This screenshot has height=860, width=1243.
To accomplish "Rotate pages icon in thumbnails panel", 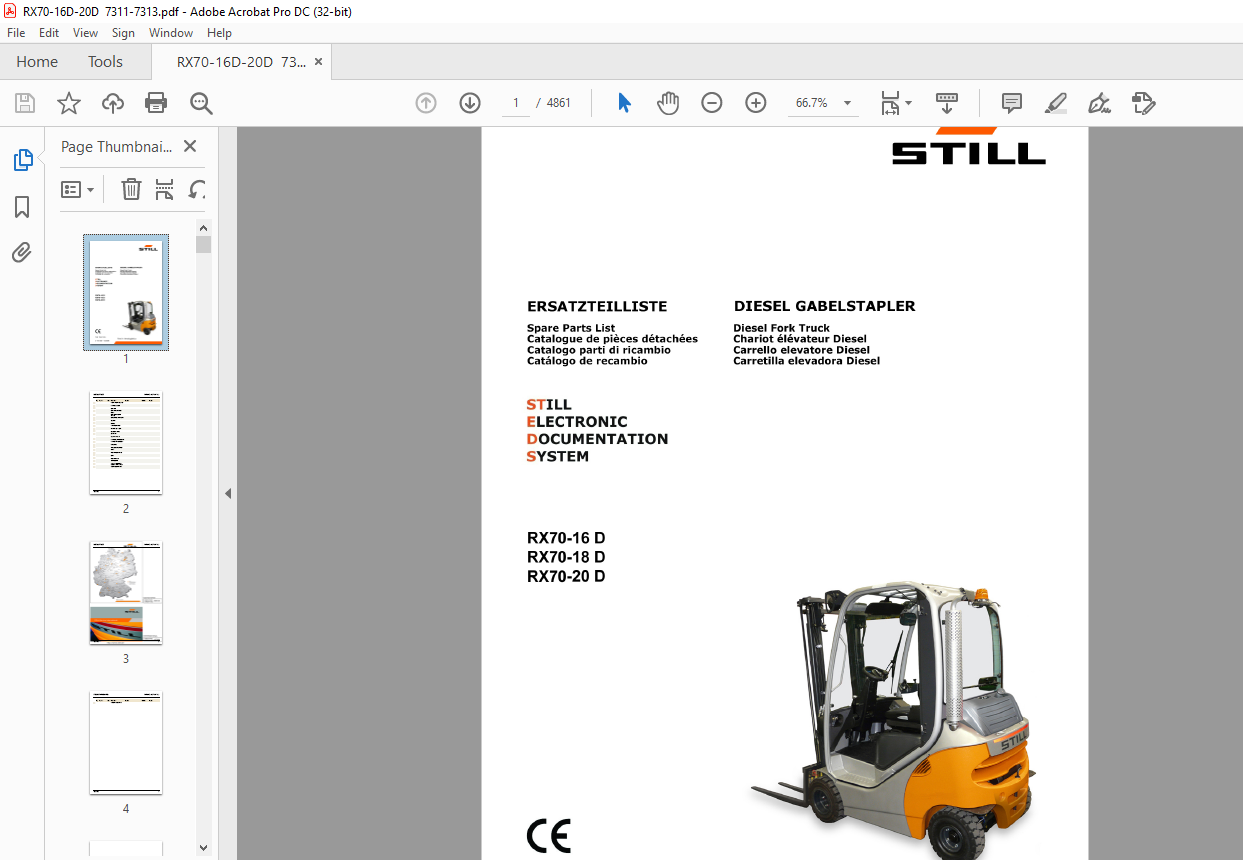I will (198, 189).
